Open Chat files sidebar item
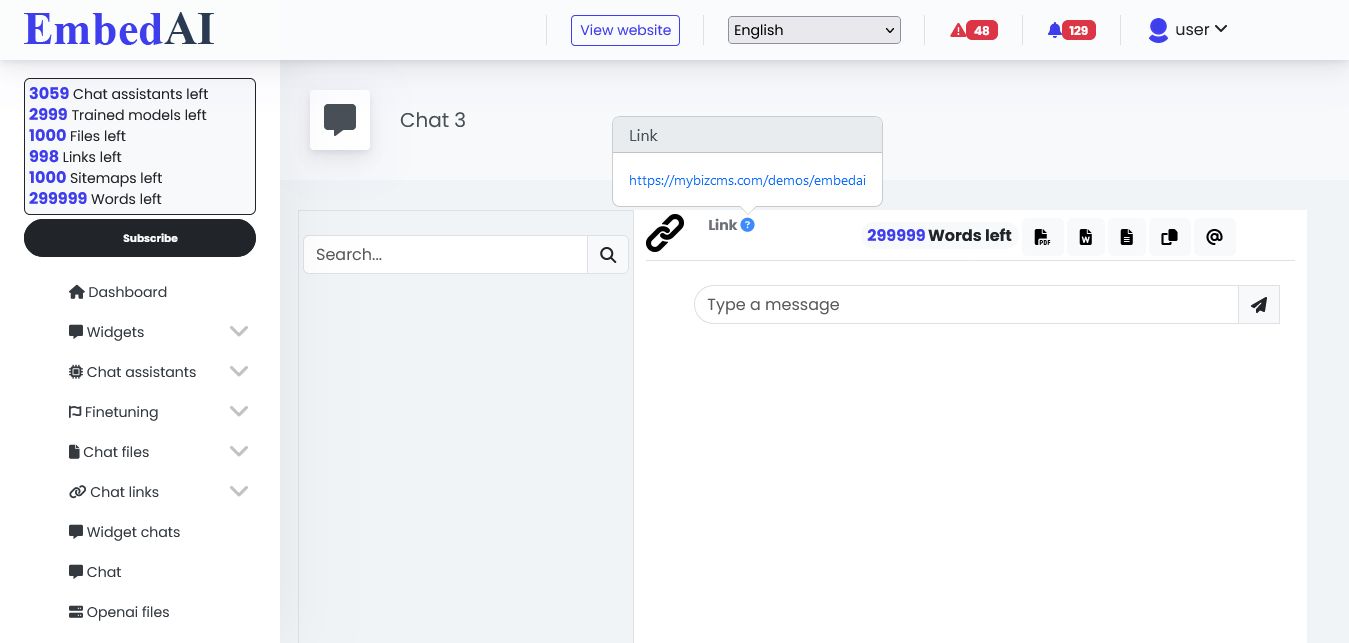 [x=109, y=452]
